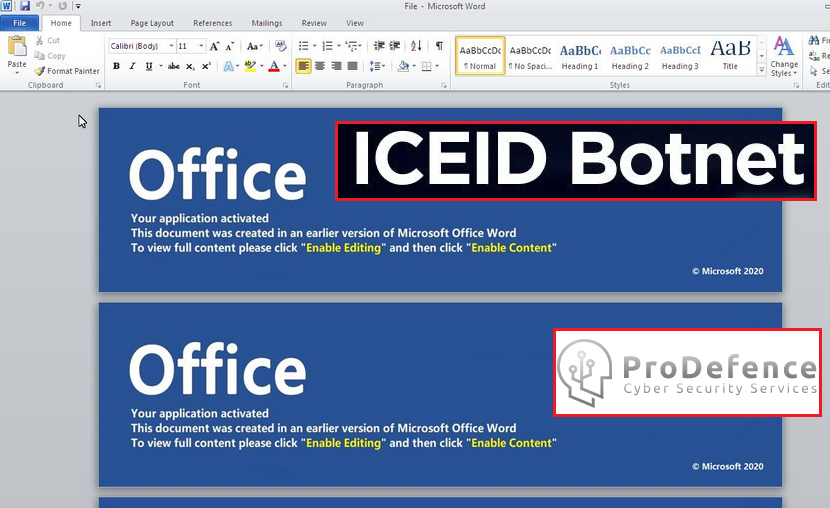Apply the Heading 3 style
Screen dimensions: 830x508
680,56
